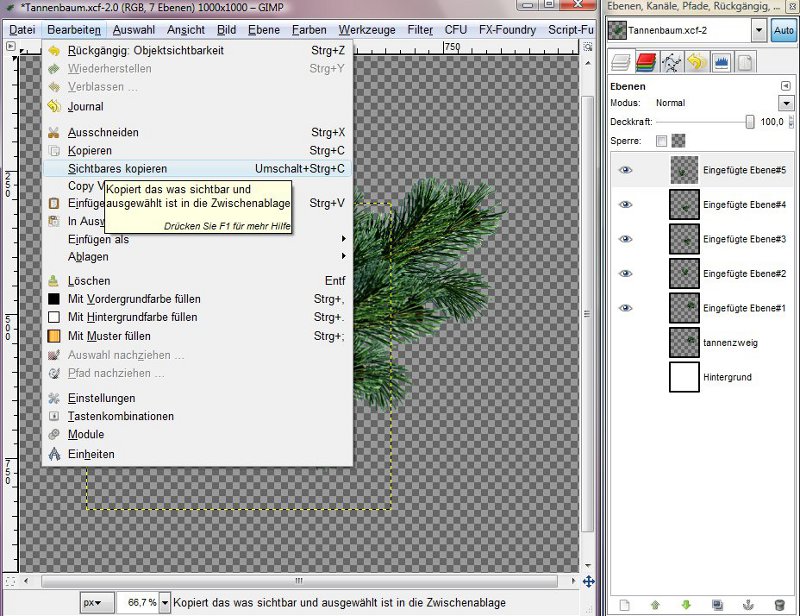Switch to the Paths tab icon
The width and height of the screenshot is (800, 616).
[671, 63]
